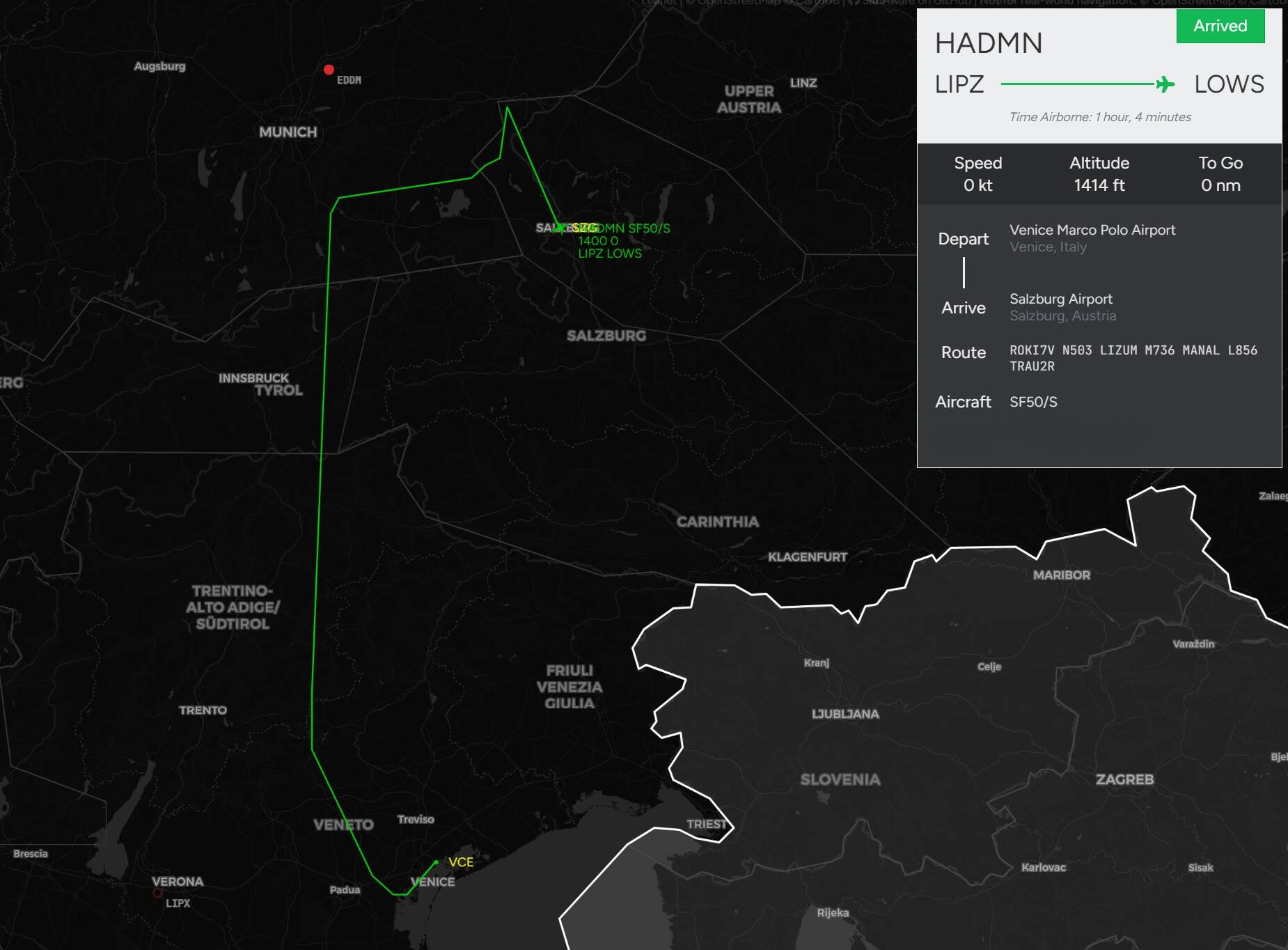The image size is (1288, 950).
Task: Click the green departure dot beside VCE
Action: (x=437, y=862)
